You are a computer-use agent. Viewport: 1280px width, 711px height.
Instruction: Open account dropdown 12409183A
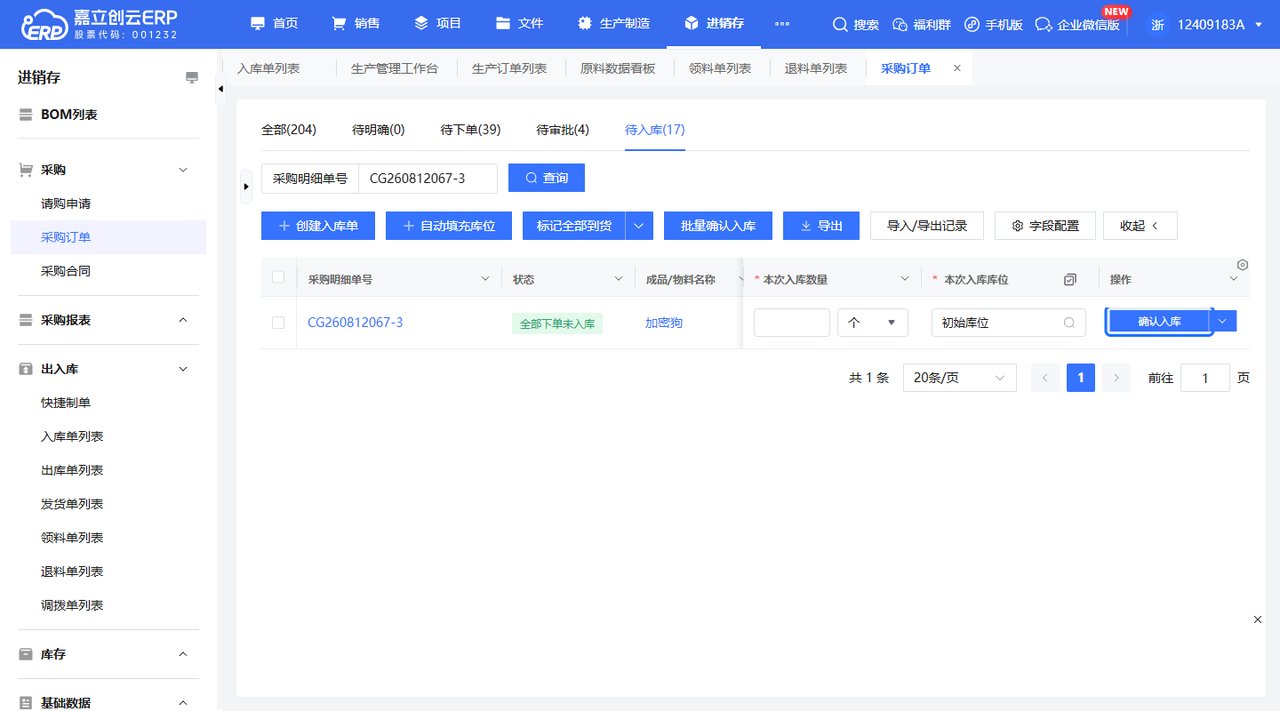click(1220, 24)
